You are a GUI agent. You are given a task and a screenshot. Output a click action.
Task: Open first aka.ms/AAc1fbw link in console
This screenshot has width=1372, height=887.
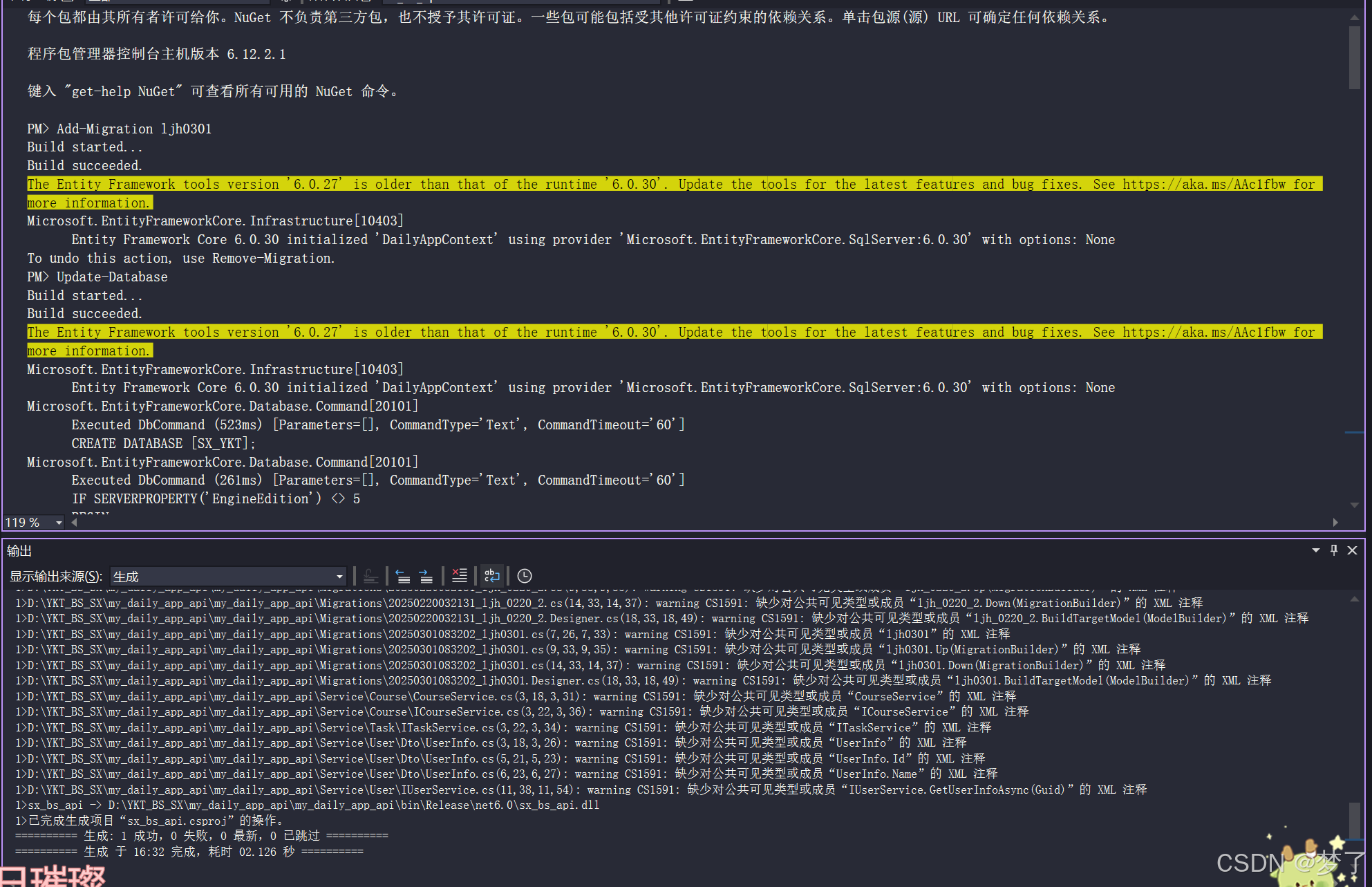coord(1204,184)
